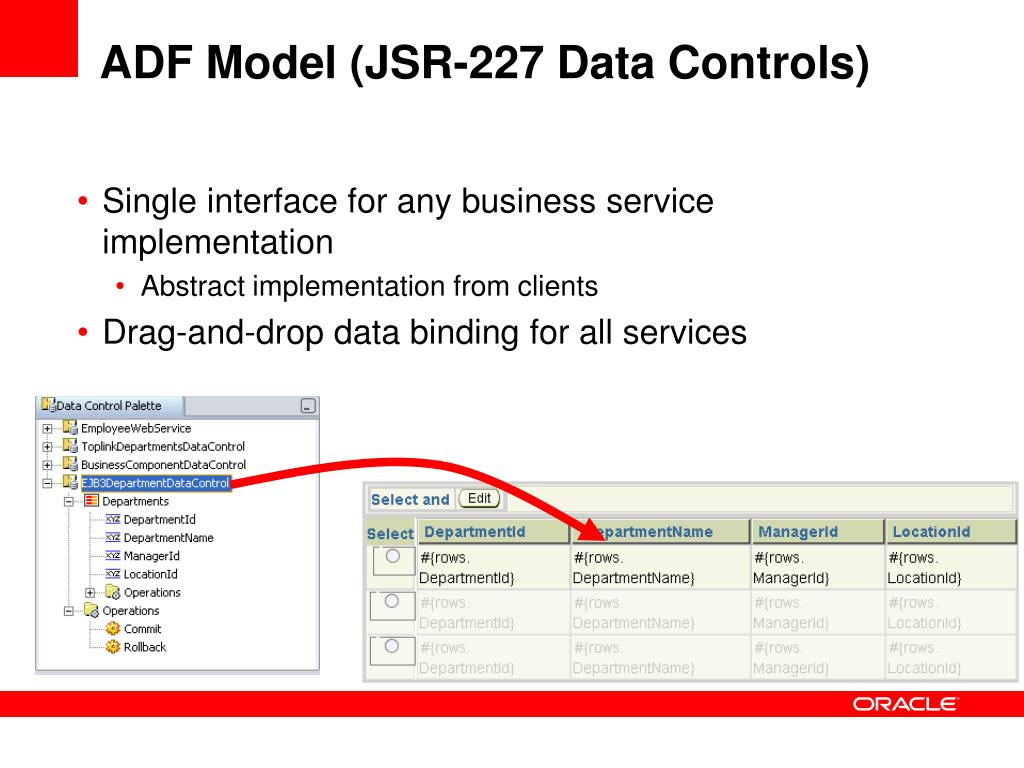Minimize the Data Control Palette panel

tap(308, 406)
